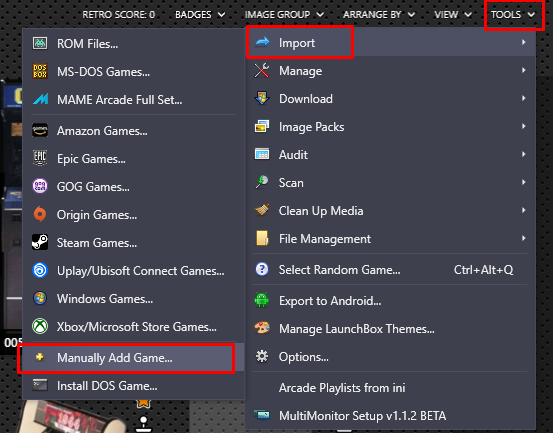Expand the Image Group dropdown
553x433 pixels.
(x=284, y=14)
